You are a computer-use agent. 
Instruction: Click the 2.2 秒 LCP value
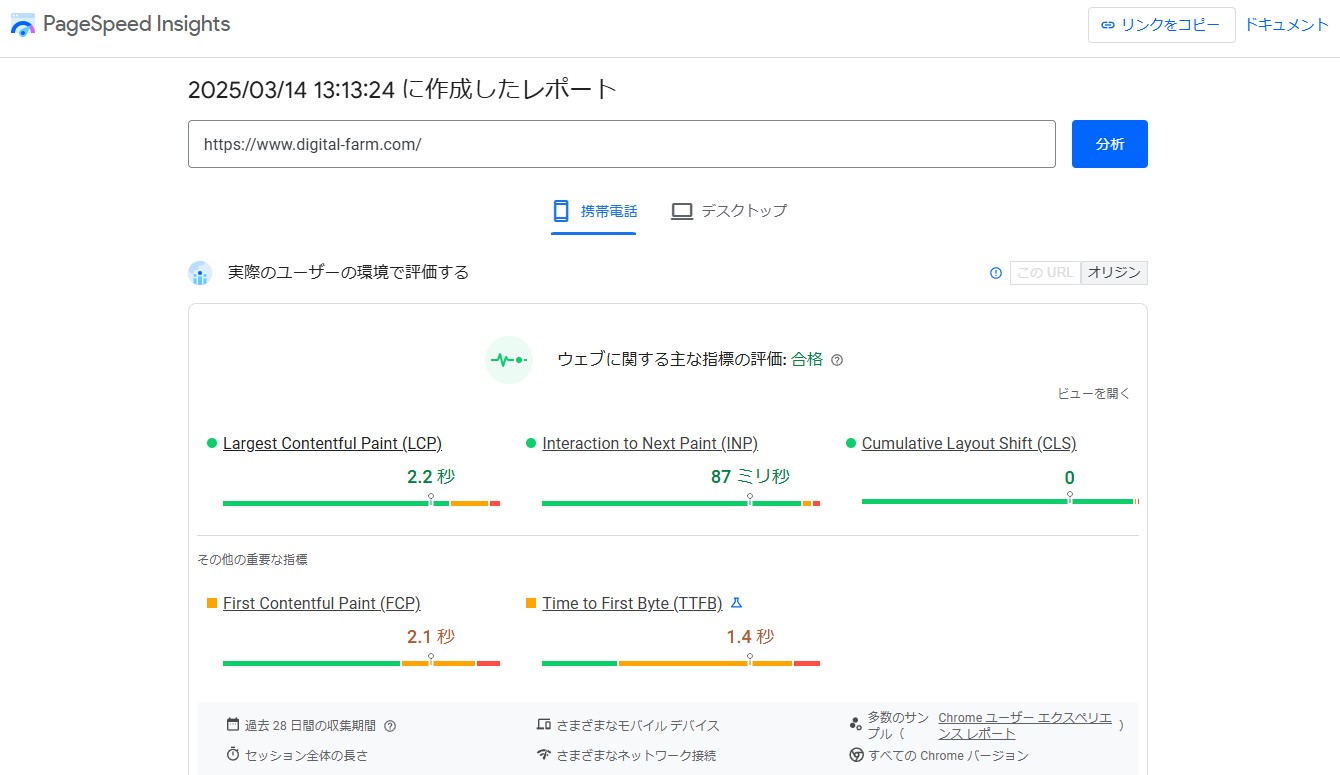click(431, 477)
